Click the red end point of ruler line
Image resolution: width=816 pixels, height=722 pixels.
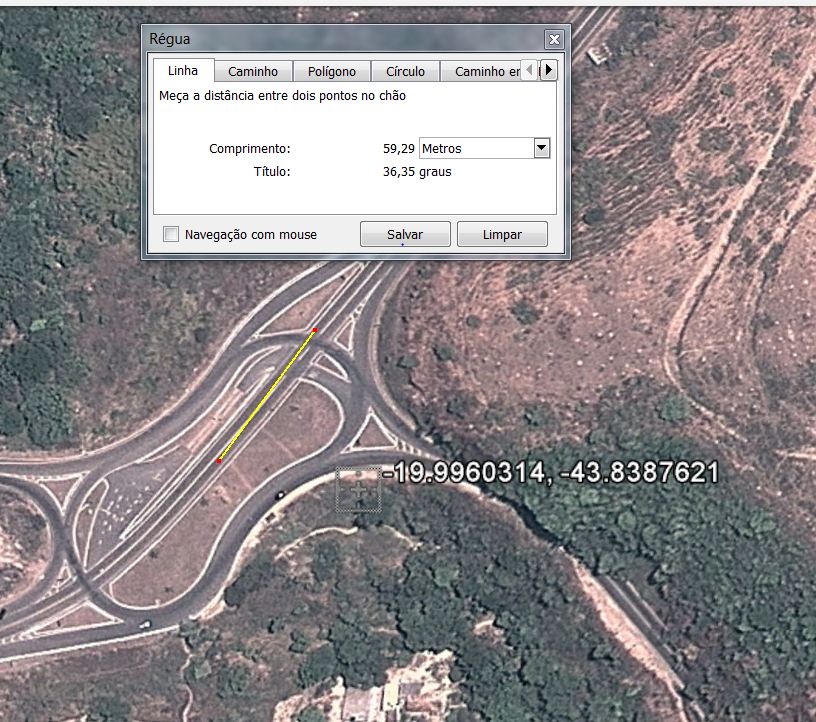coord(315,329)
